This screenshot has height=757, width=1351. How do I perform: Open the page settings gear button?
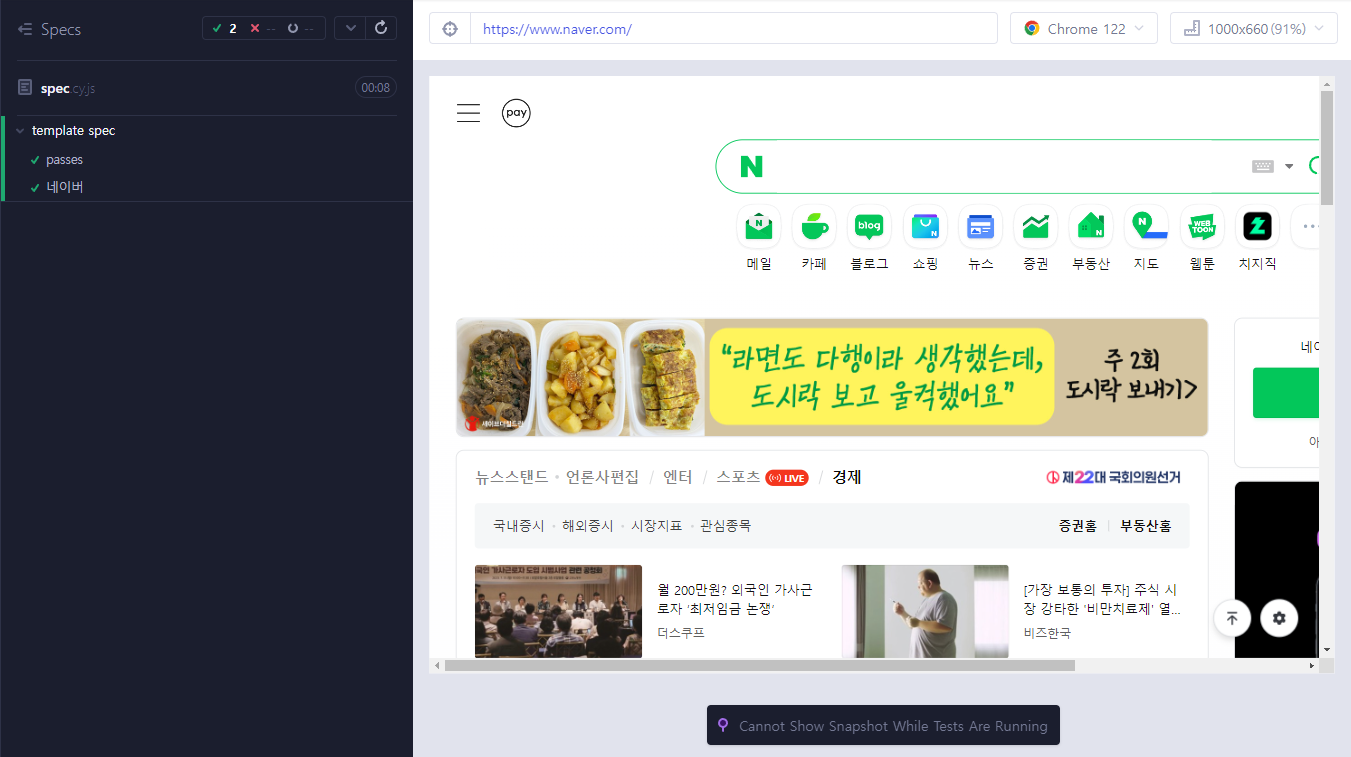[x=1279, y=618]
